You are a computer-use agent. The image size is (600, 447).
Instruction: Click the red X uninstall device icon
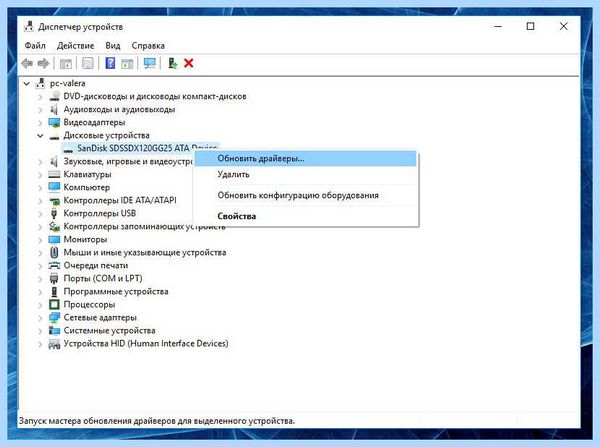tap(189, 63)
